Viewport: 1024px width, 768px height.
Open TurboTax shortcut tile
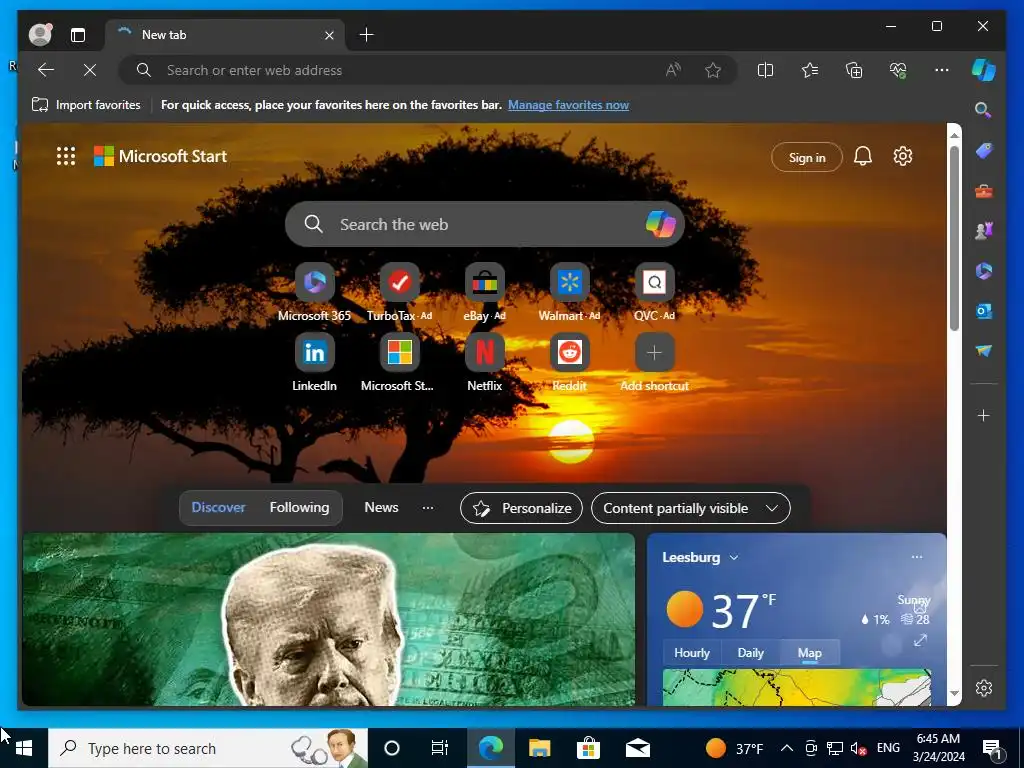[400, 282]
